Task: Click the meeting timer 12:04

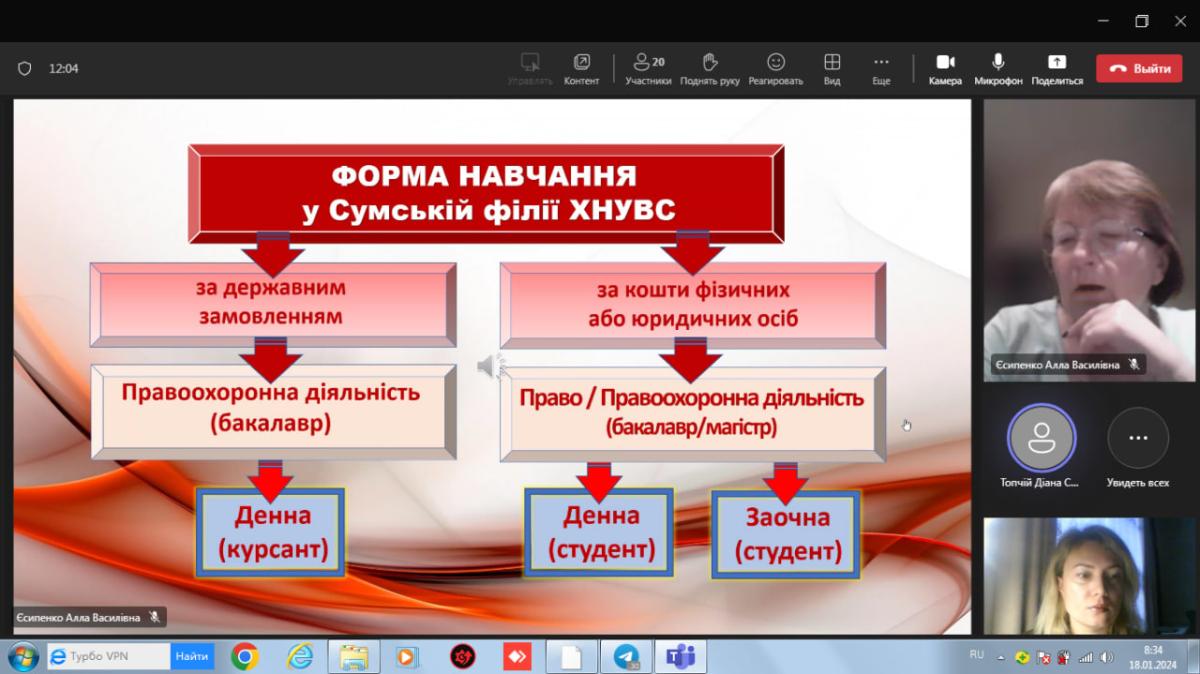Action: pyautogui.click(x=64, y=69)
